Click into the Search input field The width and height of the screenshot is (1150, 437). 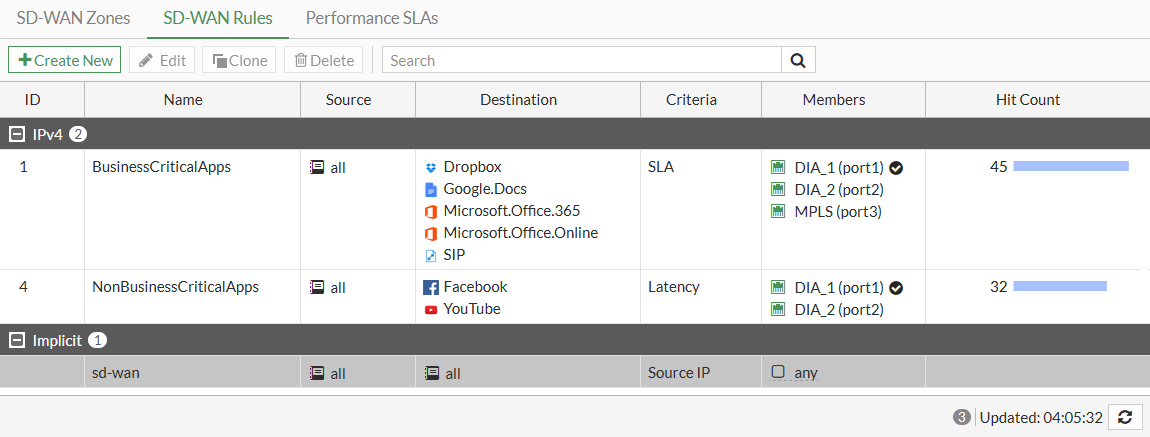coord(581,60)
